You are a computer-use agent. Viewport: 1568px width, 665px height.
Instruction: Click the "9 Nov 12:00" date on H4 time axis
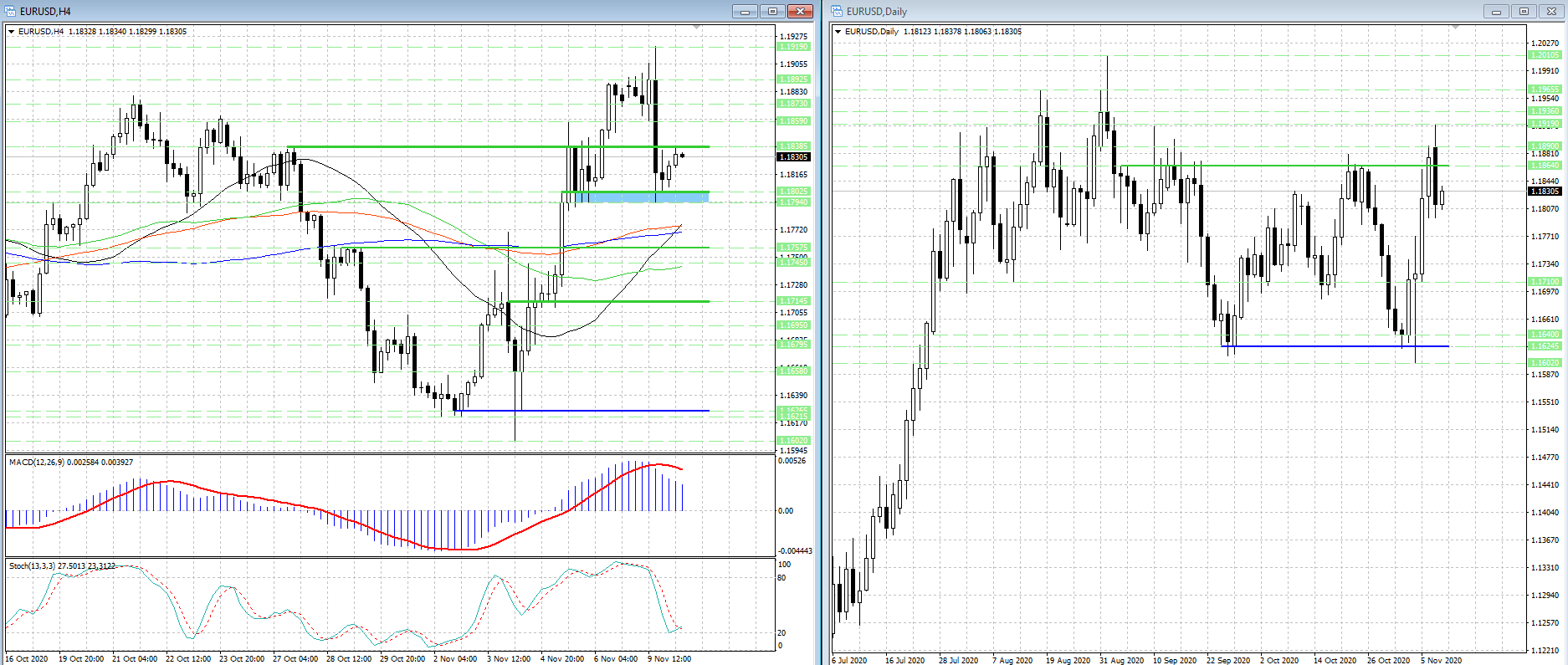coord(669,659)
